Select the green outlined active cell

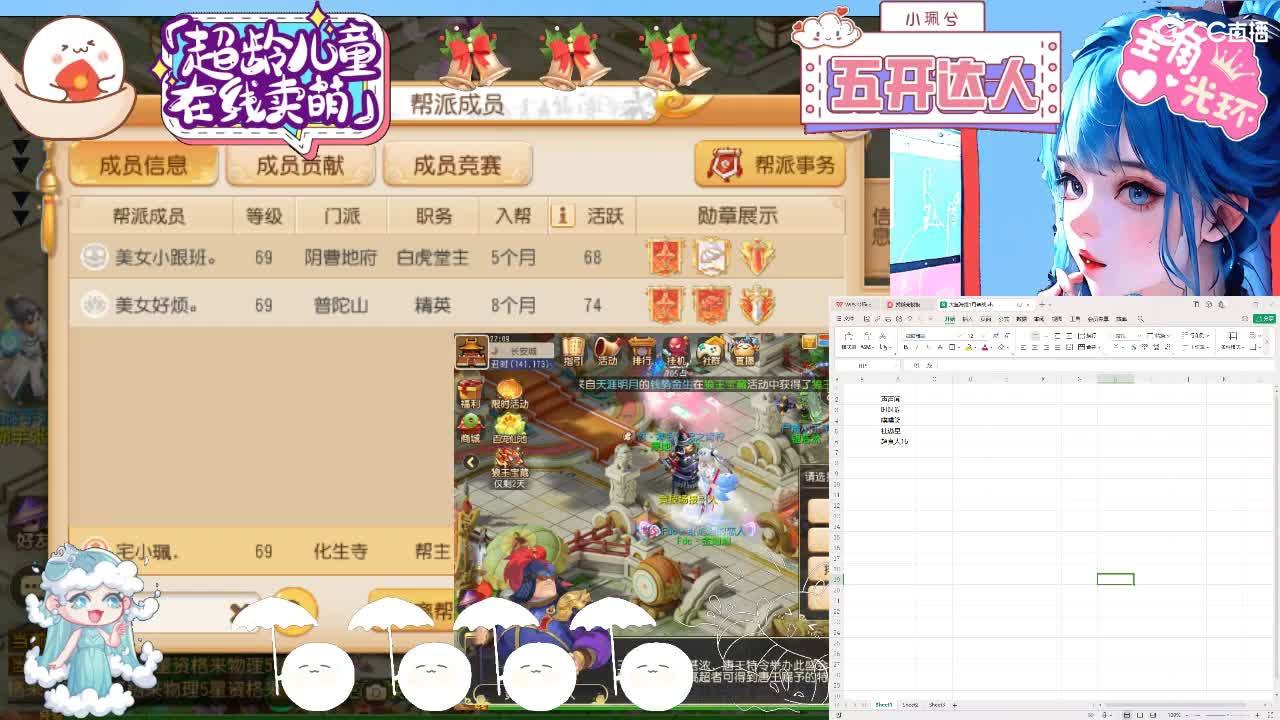[1115, 579]
